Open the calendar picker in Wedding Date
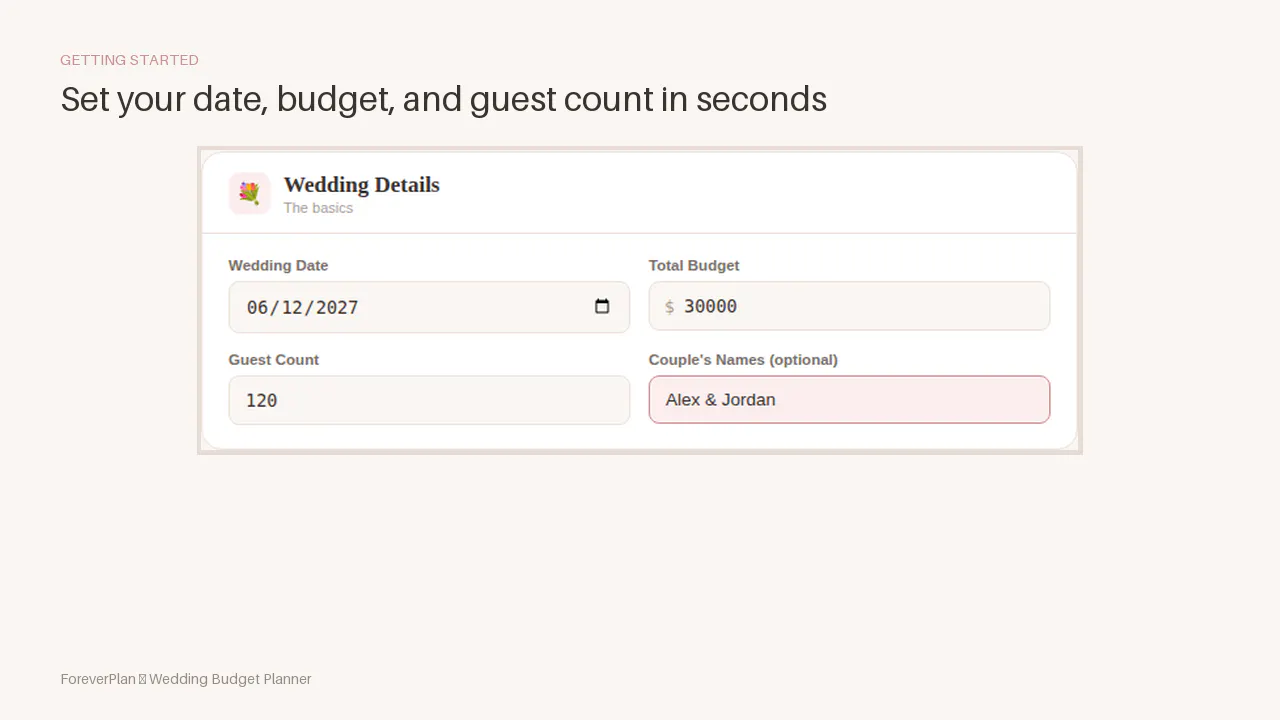This screenshot has height=720, width=1280. click(x=602, y=306)
